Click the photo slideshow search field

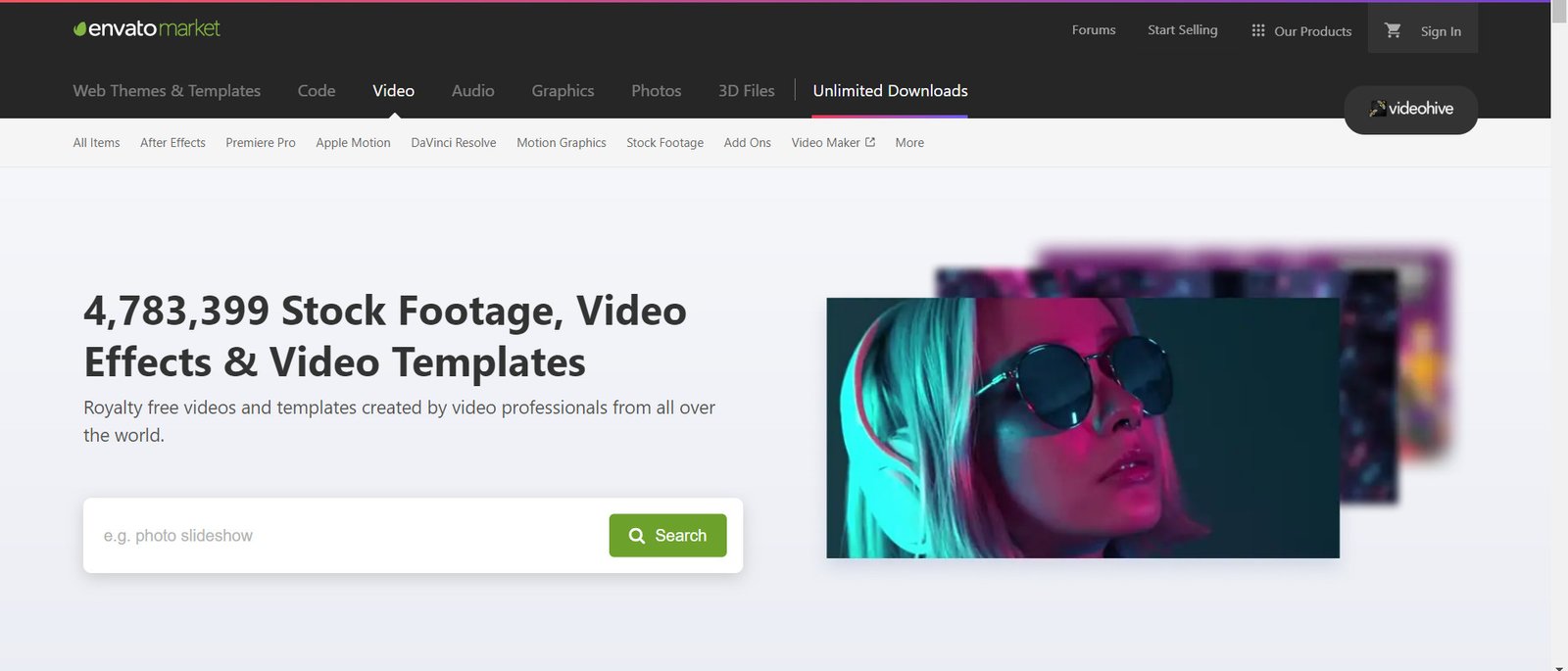[346, 536]
